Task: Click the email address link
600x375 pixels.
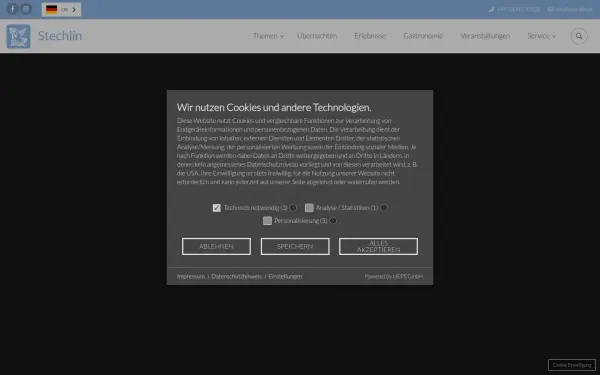Action: pos(570,9)
